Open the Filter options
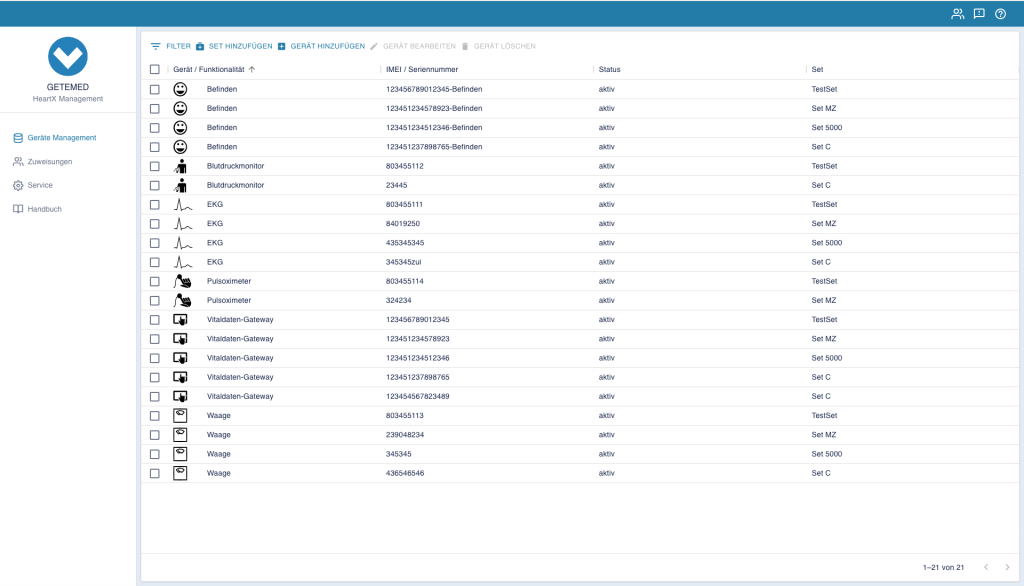Screen dimensions: 1024x586 pos(170,46)
